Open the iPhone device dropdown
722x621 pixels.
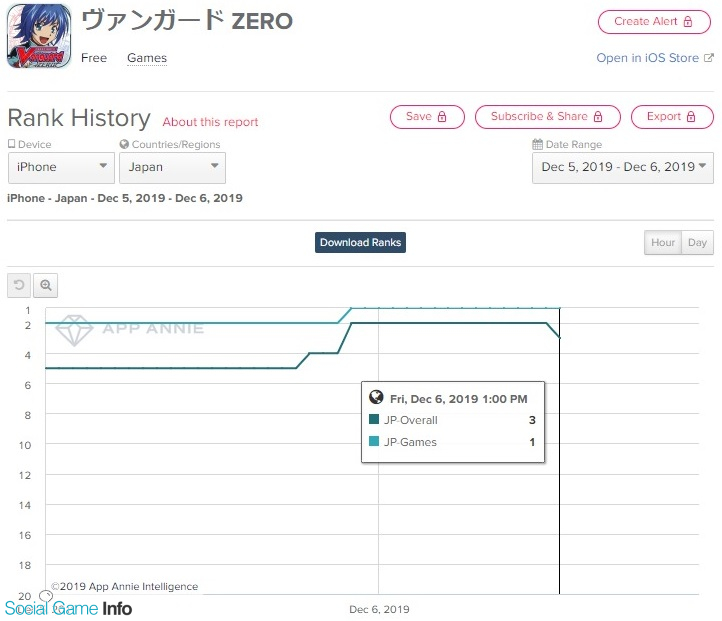point(61,168)
